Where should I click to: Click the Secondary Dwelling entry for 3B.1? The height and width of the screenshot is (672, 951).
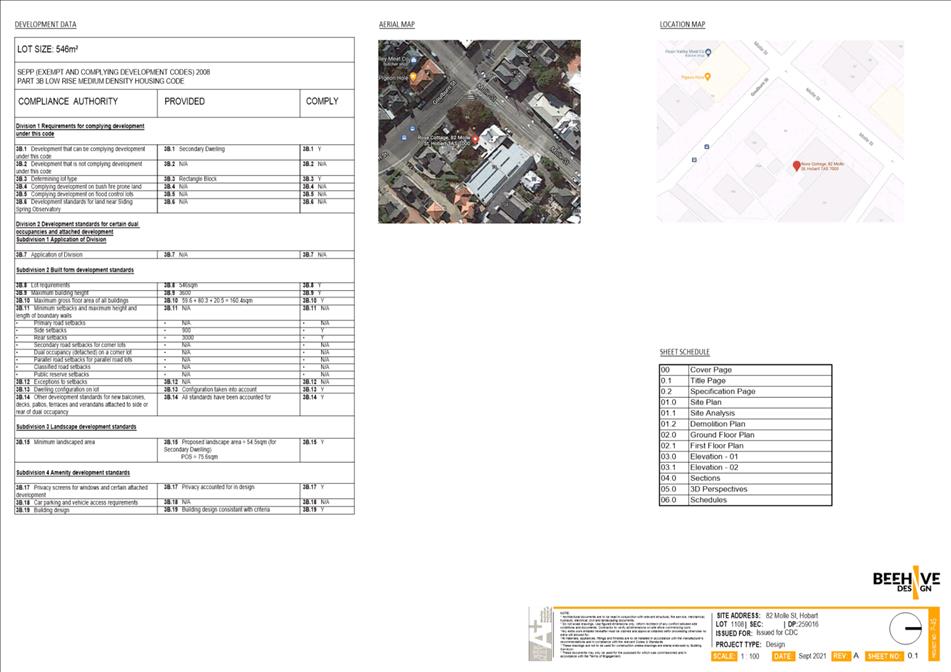pyautogui.click(x=201, y=149)
